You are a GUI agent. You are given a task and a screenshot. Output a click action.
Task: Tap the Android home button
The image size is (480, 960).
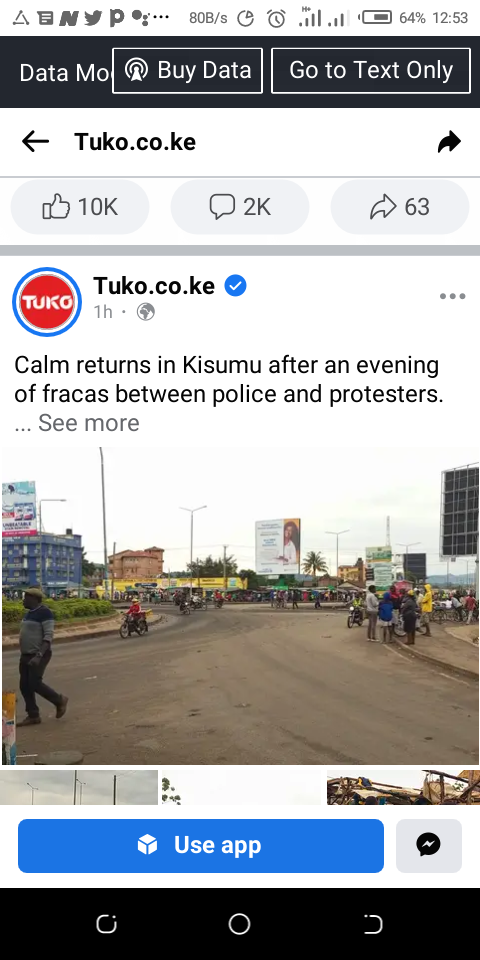239,924
